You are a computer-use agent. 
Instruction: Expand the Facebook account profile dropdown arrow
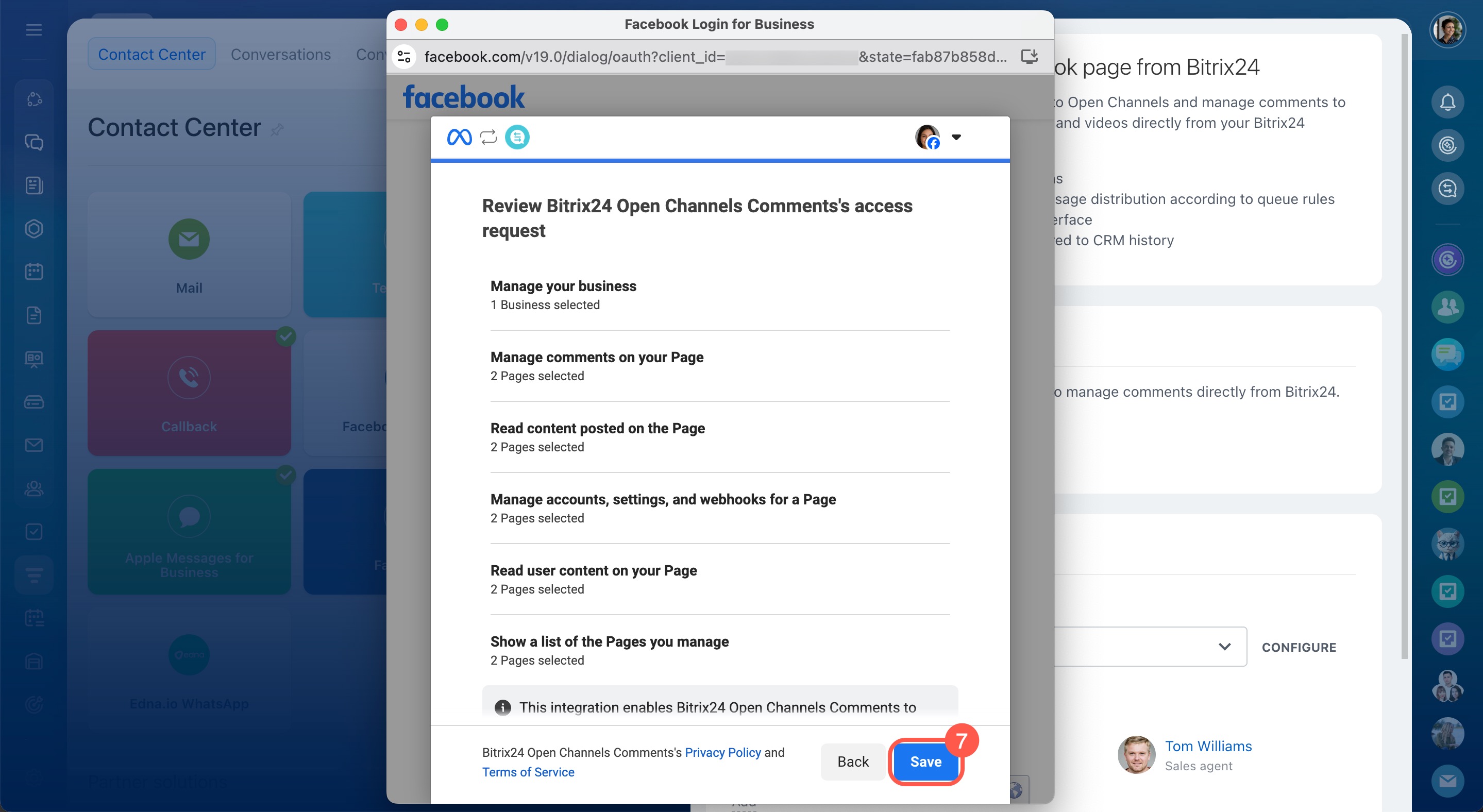pos(956,137)
